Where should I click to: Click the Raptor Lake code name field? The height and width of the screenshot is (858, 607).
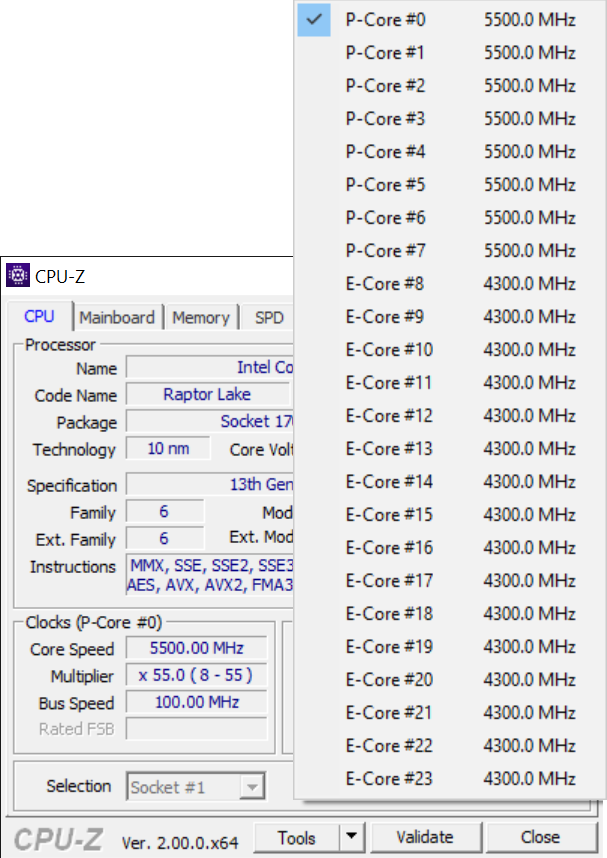207,394
